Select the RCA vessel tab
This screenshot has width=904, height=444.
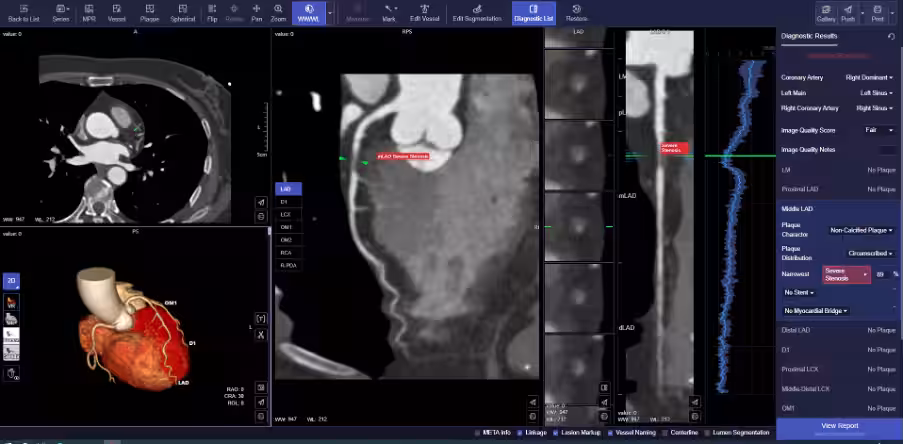[286, 253]
